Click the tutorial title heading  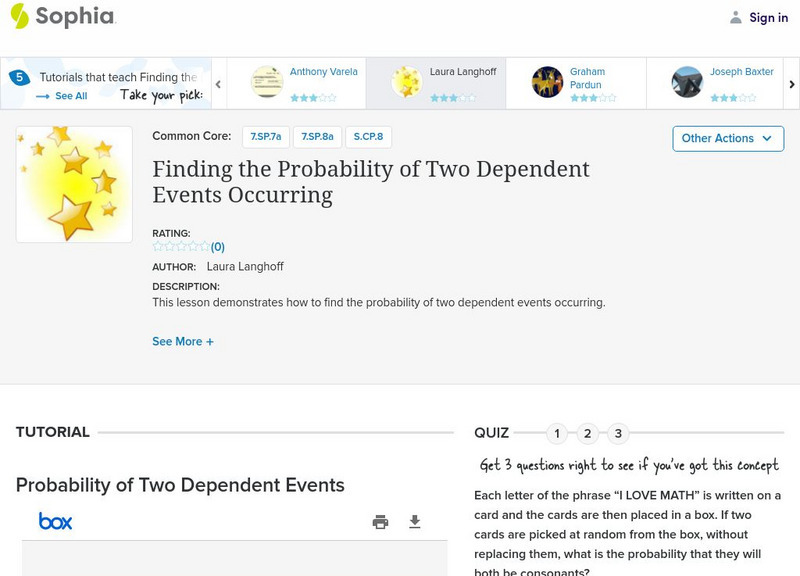tap(370, 182)
